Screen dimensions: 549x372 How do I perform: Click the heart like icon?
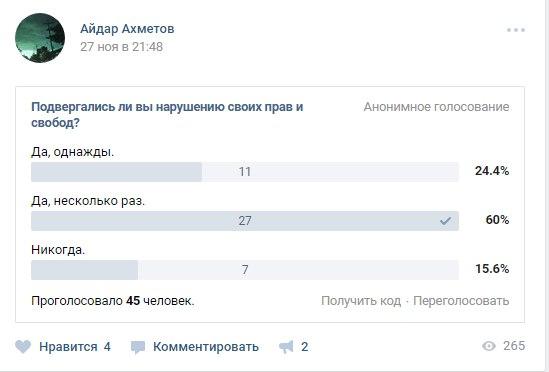click(x=23, y=347)
